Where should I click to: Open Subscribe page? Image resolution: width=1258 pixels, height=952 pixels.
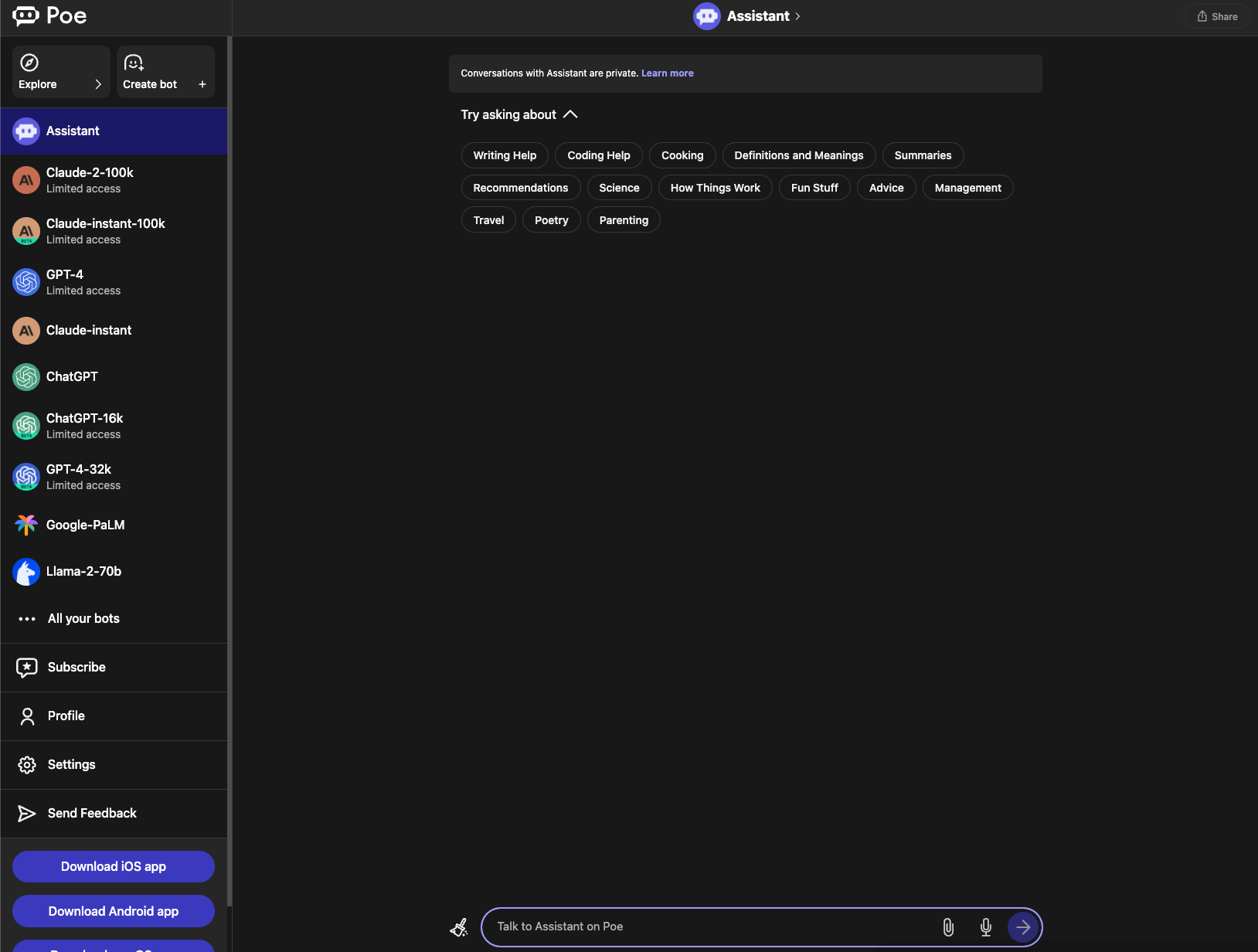(x=114, y=668)
